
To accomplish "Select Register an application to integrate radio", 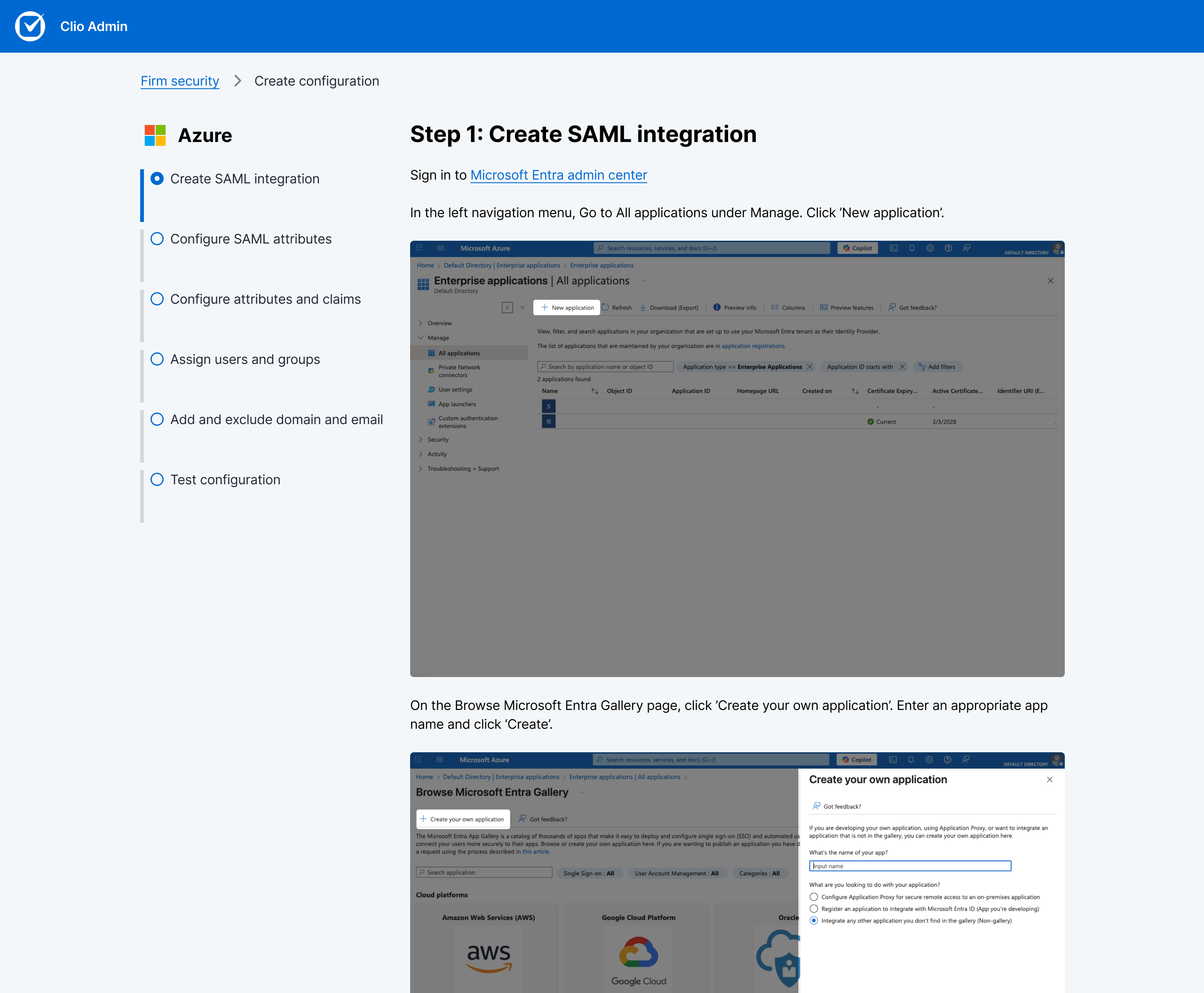I will (x=814, y=908).
